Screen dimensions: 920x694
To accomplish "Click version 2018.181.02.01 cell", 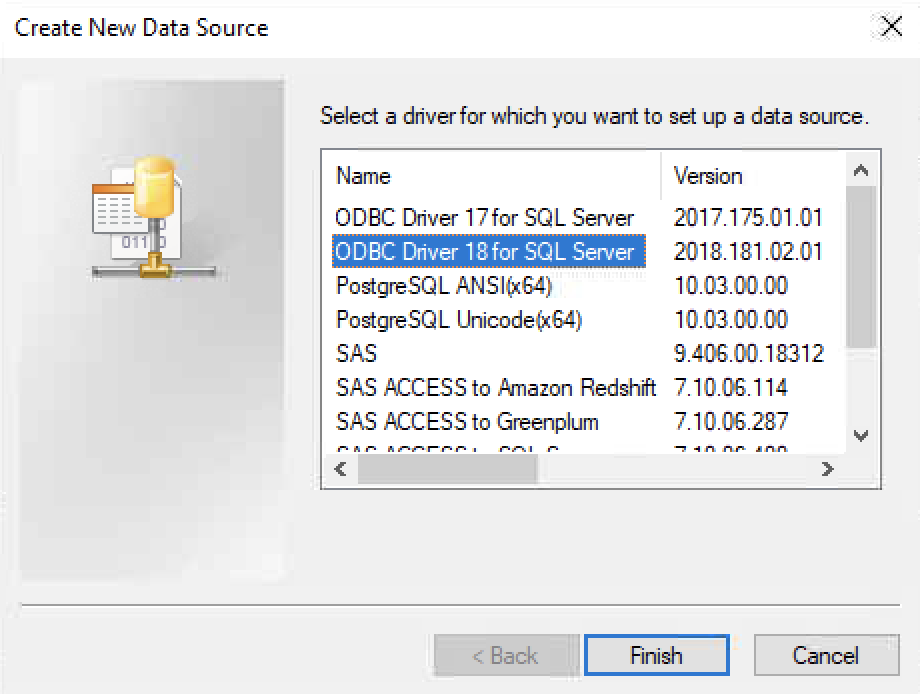I will [748, 252].
